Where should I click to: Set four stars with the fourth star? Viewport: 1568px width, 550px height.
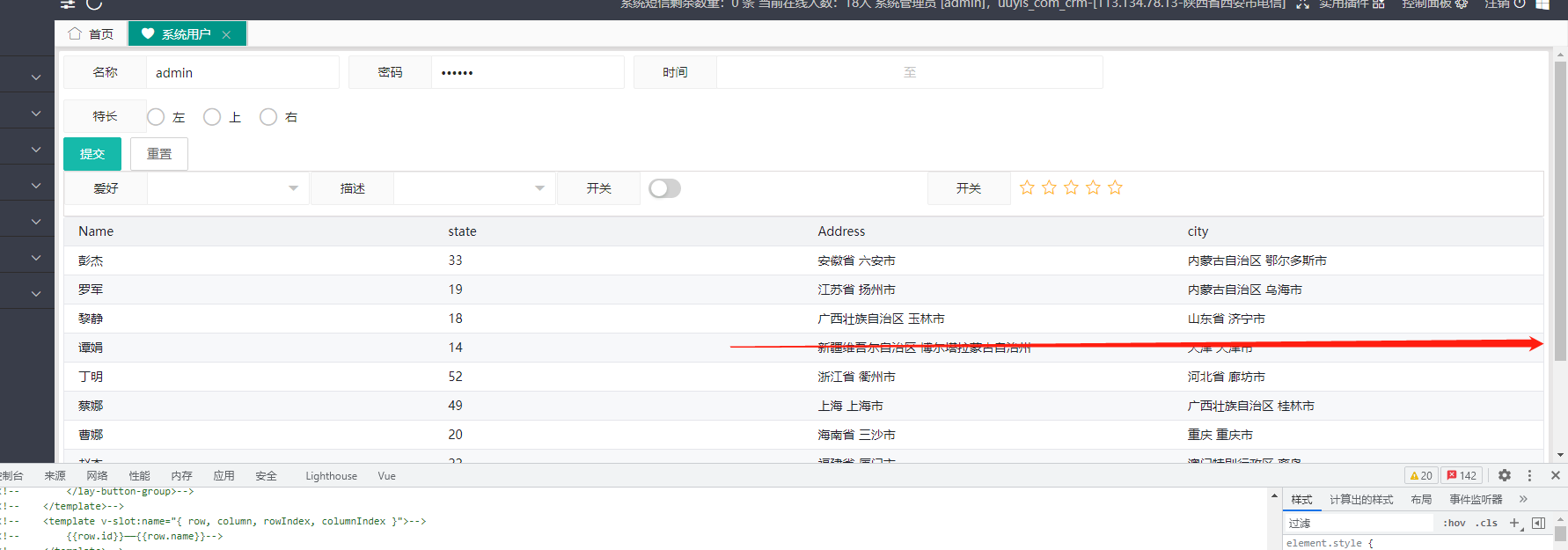[1093, 187]
